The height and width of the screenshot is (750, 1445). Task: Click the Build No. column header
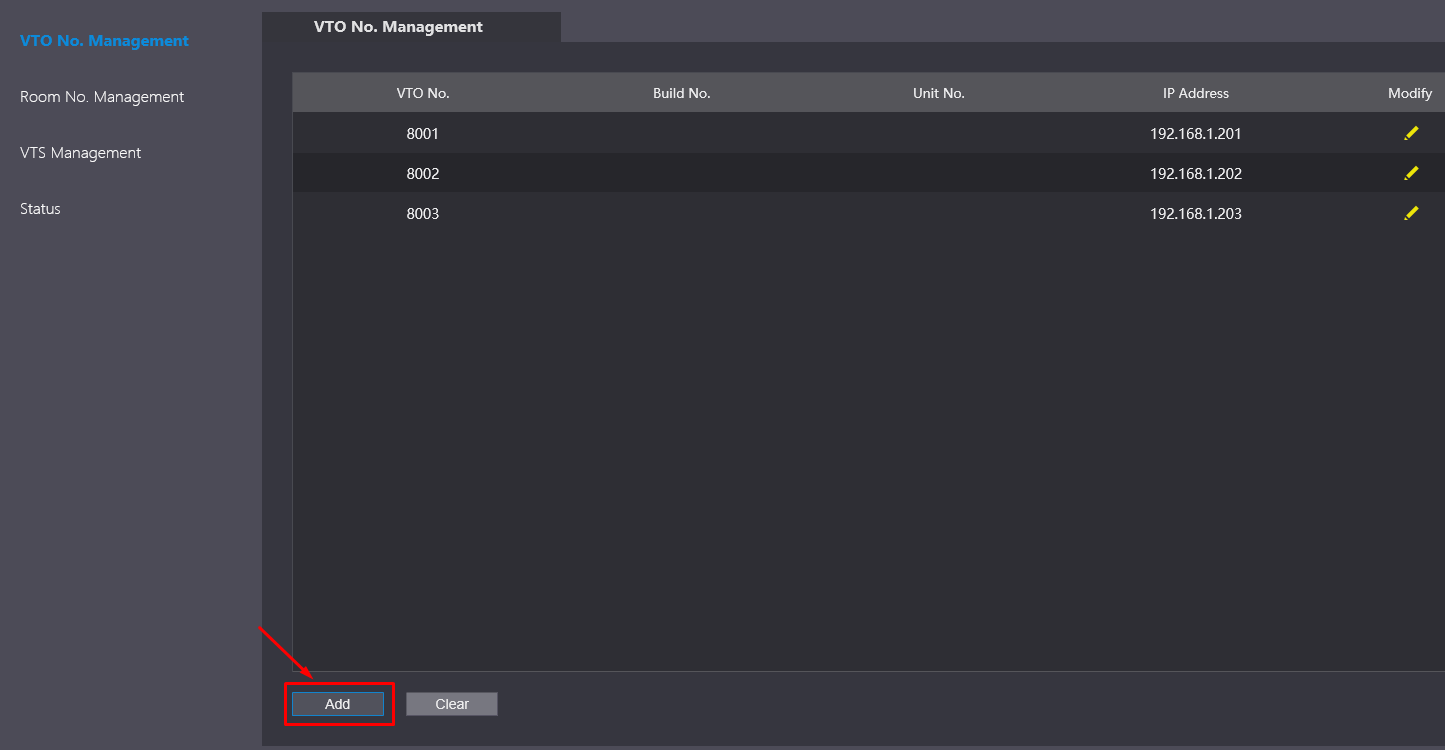tap(682, 93)
